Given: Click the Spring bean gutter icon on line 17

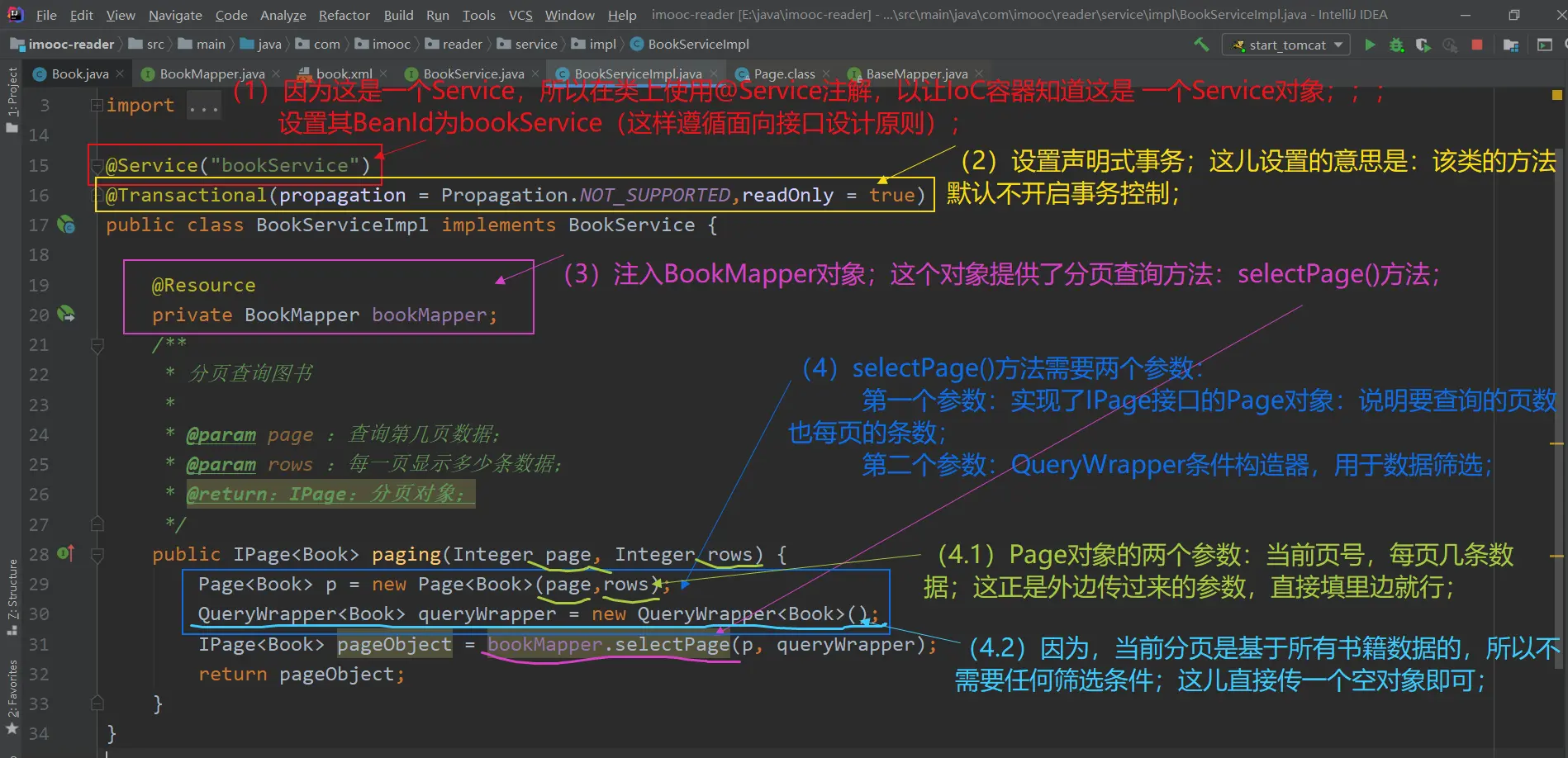Looking at the screenshot, I should click(66, 225).
